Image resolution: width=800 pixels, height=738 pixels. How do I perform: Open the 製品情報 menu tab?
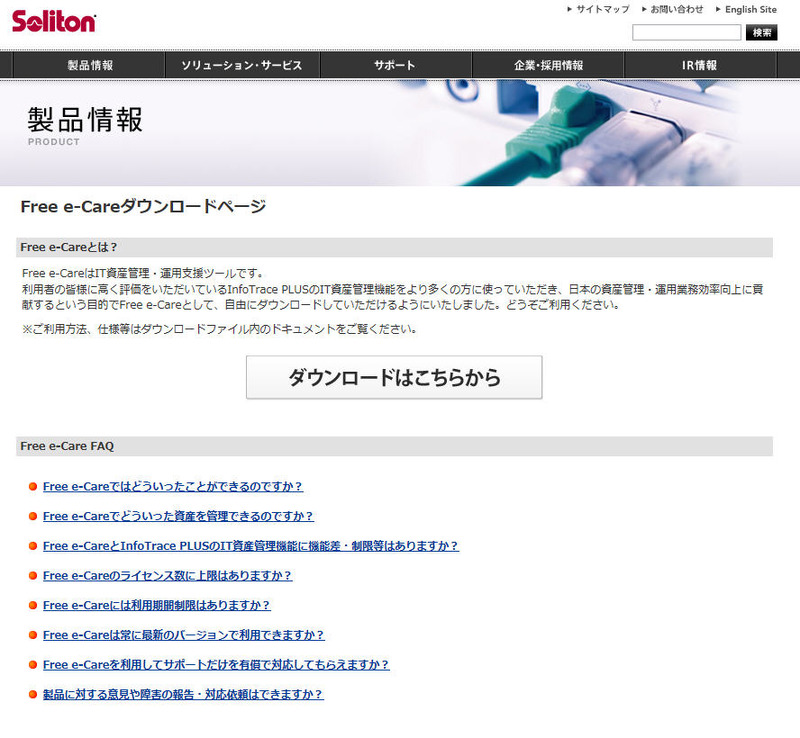pyautogui.click(x=90, y=65)
